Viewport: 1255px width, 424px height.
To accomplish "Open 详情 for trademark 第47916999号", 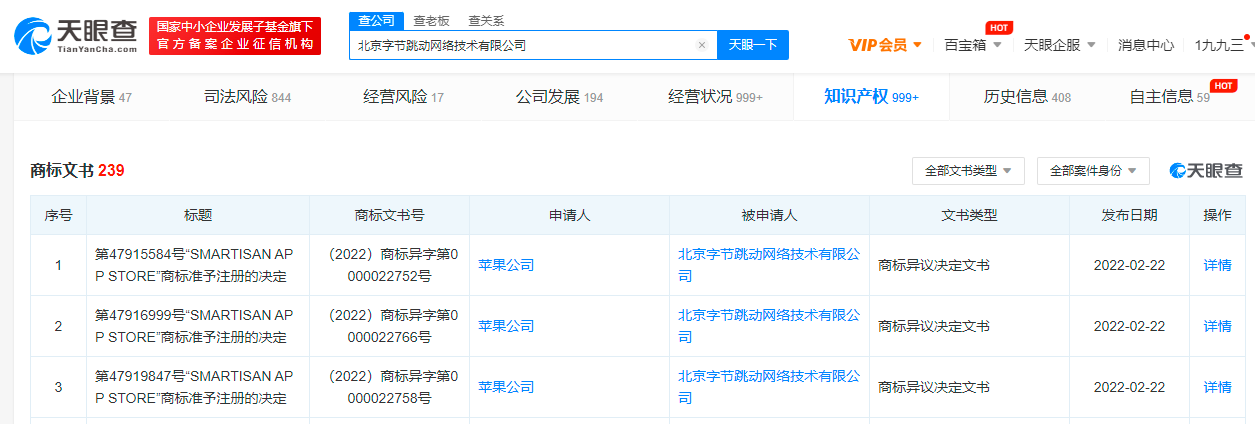I will (x=1217, y=326).
